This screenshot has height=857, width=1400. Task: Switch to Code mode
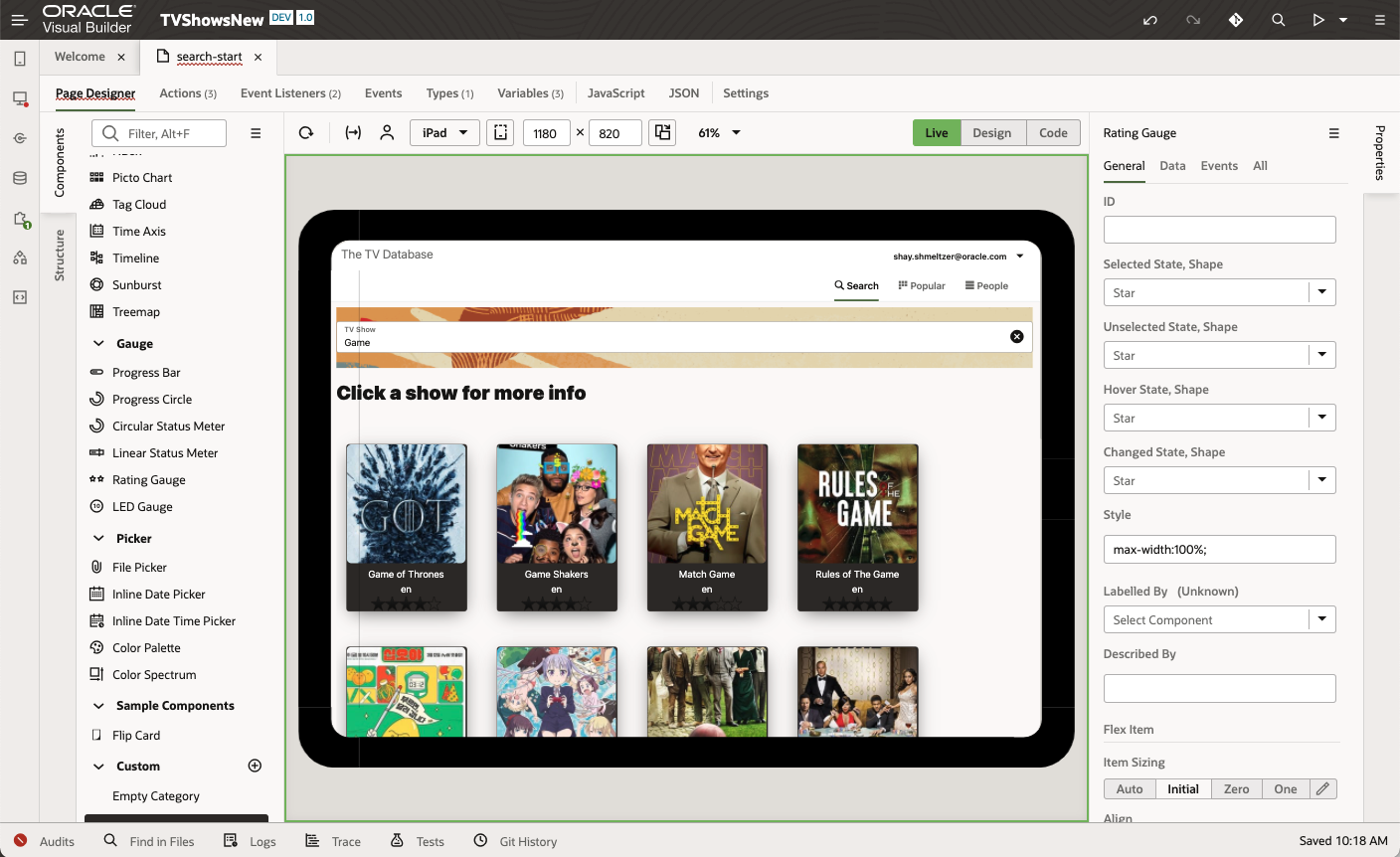(x=1053, y=131)
